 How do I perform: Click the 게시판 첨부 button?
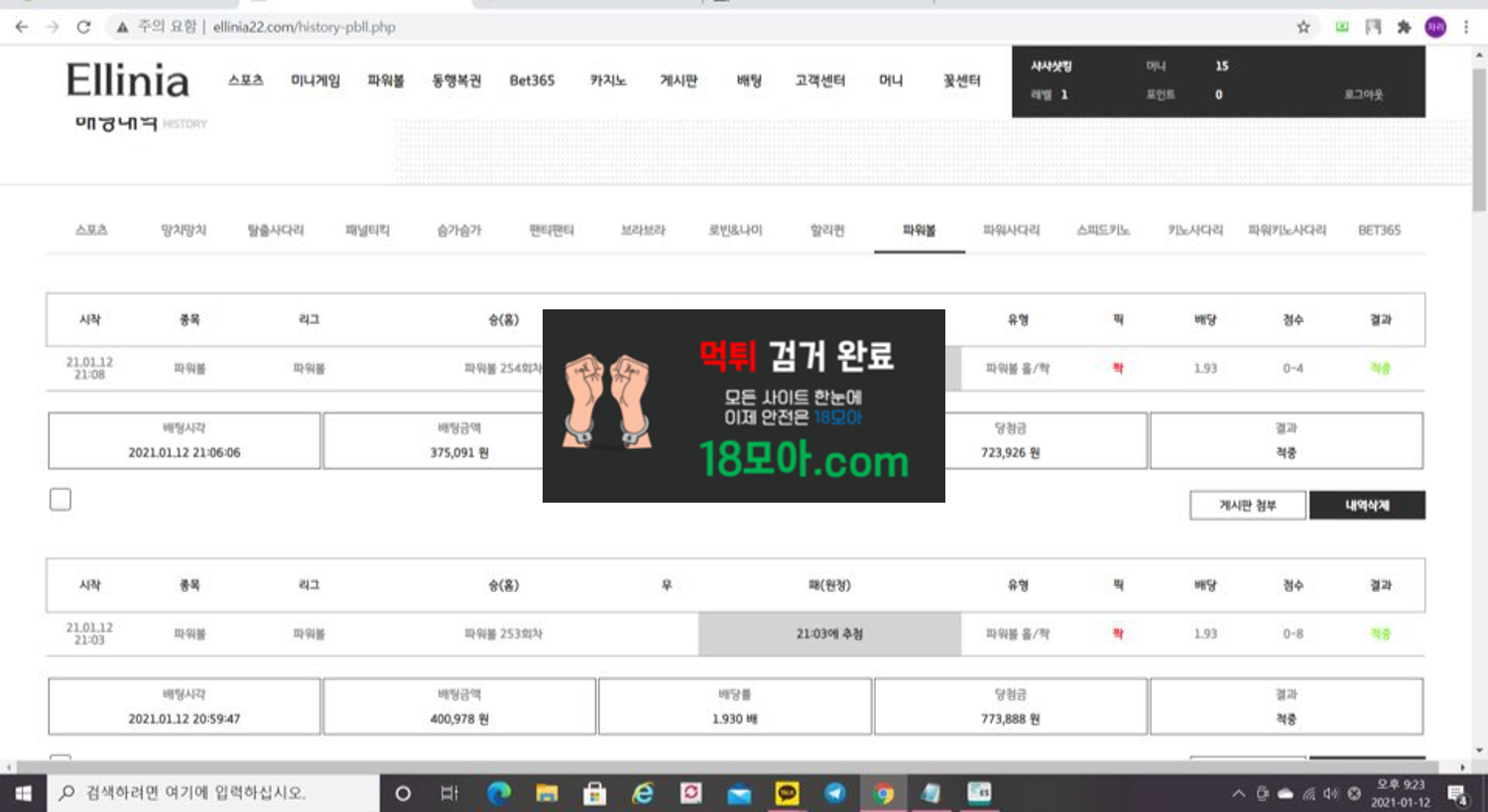click(x=1248, y=506)
